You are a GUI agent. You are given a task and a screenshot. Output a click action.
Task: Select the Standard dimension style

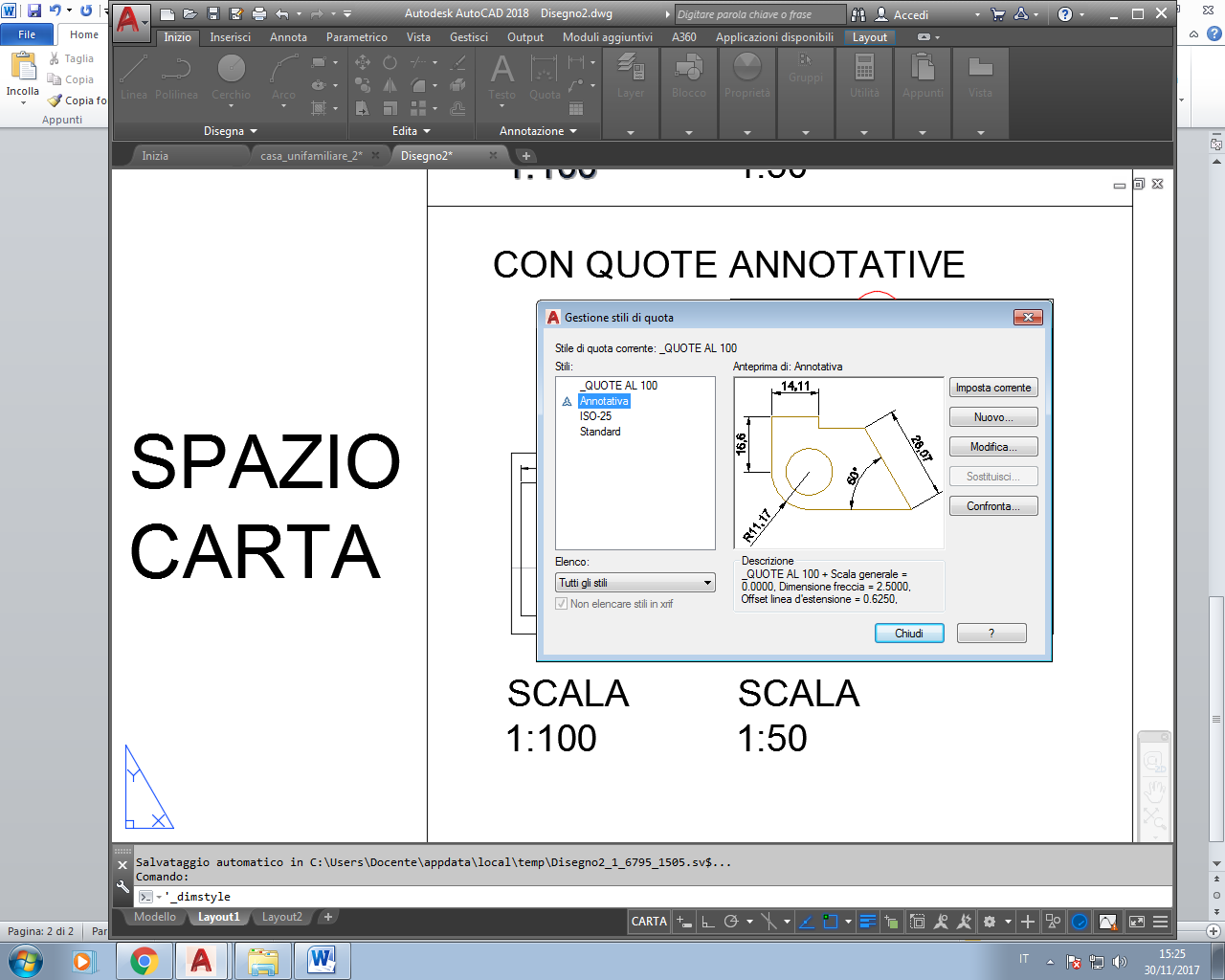pos(600,432)
